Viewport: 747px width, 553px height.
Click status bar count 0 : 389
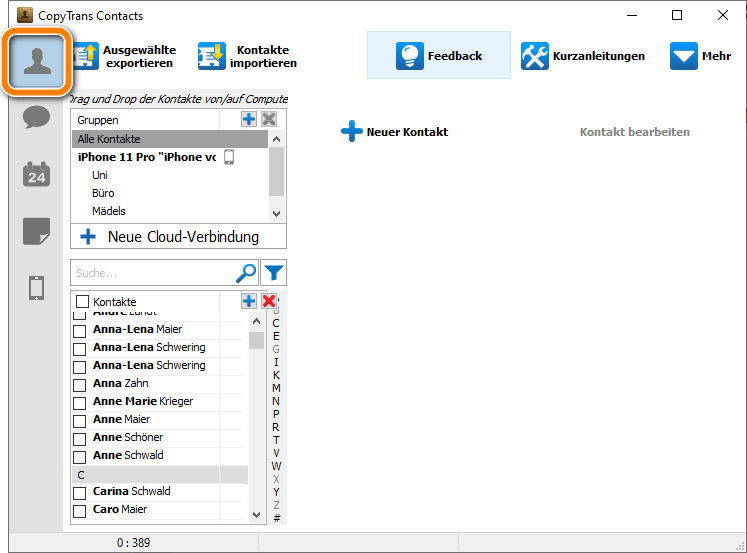click(133, 543)
